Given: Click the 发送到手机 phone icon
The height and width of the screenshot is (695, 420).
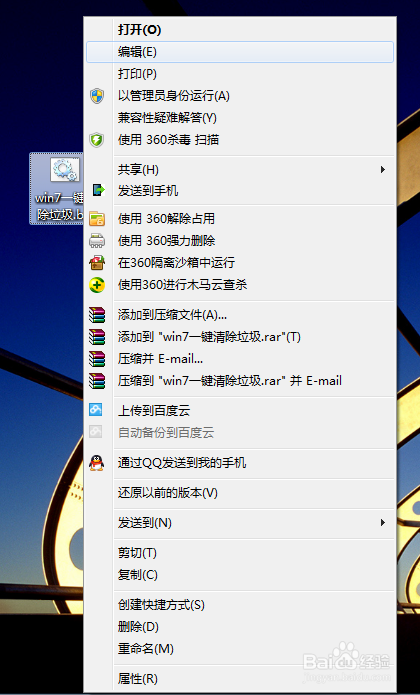Looking at the screenshot, I should [x=98, y=191].
